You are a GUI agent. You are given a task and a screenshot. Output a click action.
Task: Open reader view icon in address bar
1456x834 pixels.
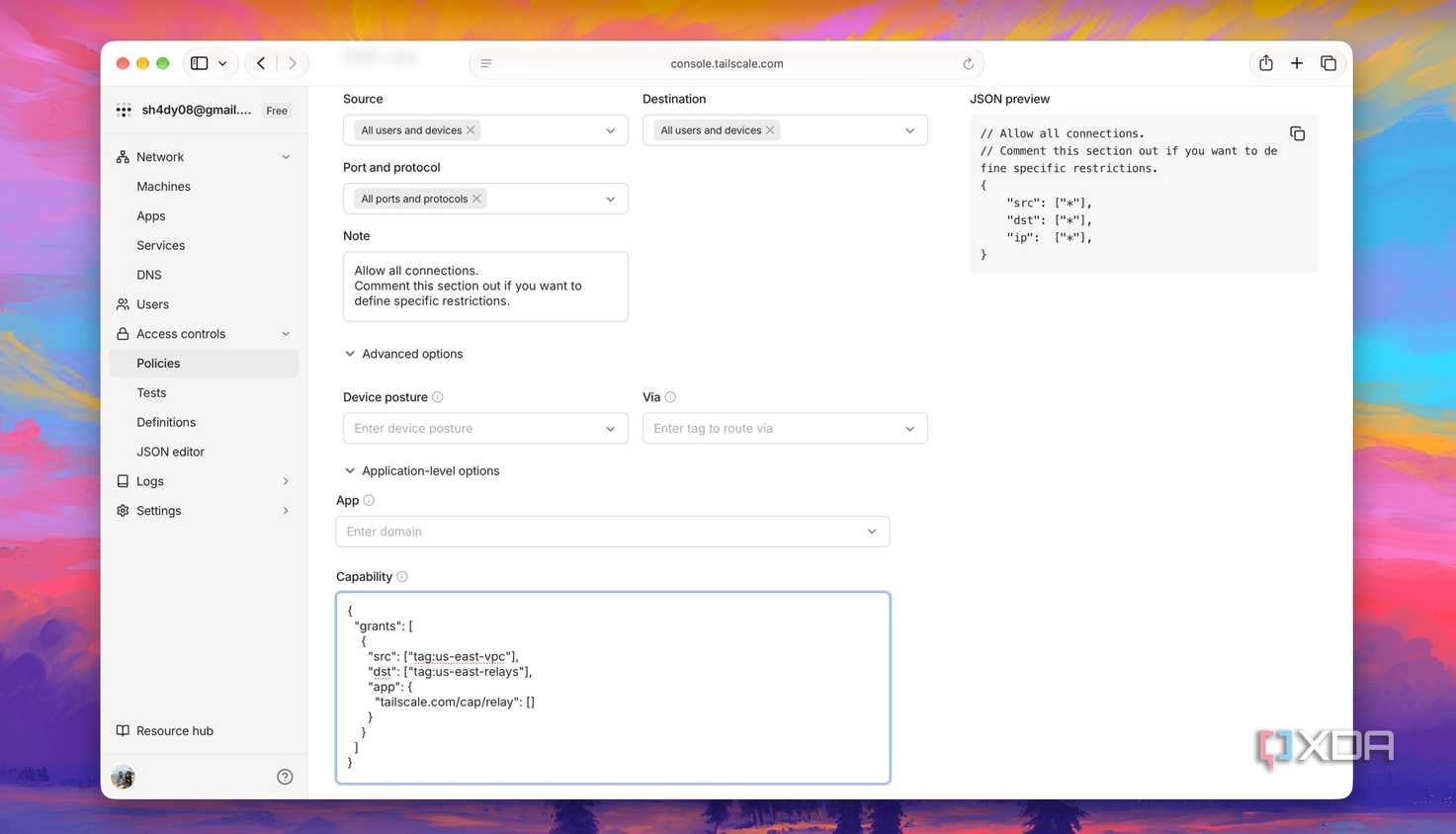(486, 63)
